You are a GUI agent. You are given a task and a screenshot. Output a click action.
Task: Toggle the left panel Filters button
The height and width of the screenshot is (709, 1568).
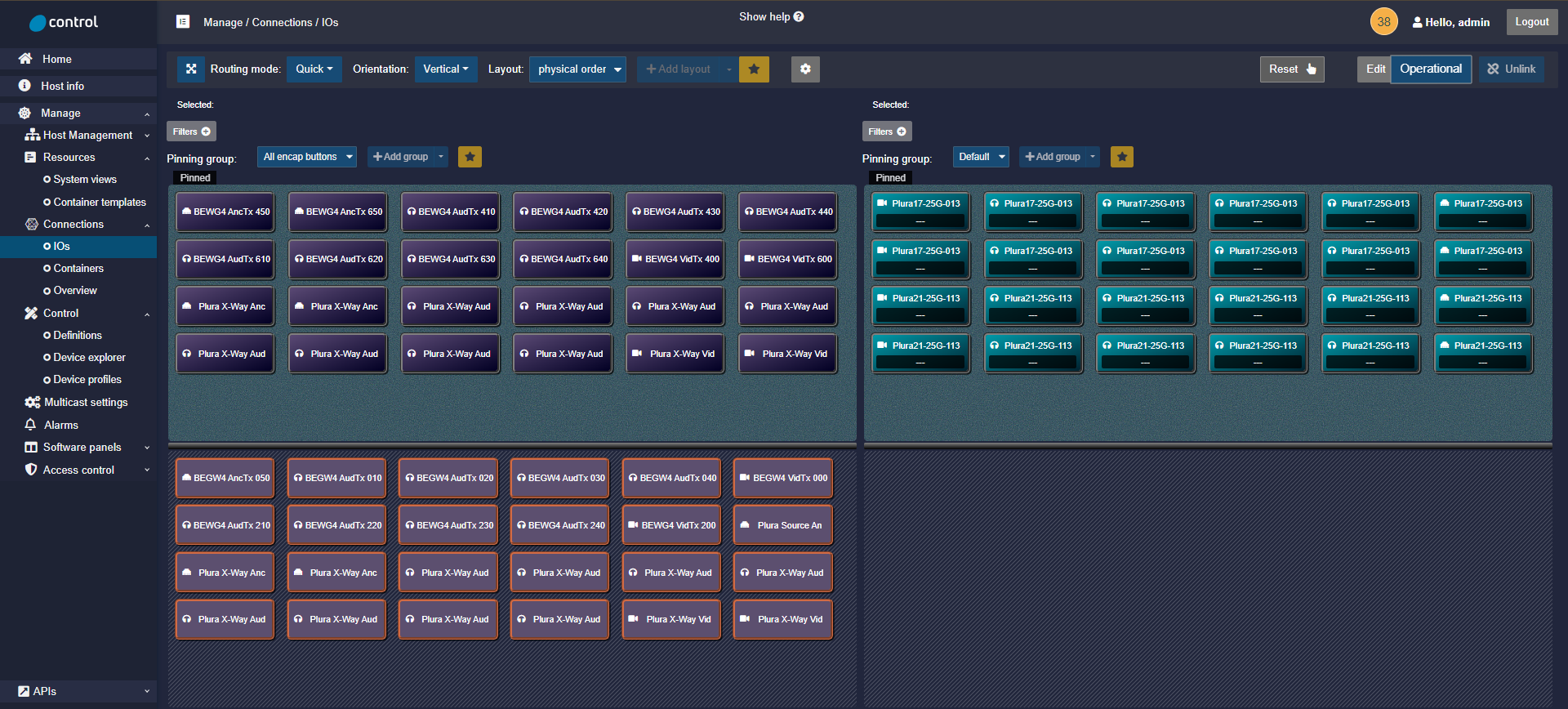click(191, 132)
